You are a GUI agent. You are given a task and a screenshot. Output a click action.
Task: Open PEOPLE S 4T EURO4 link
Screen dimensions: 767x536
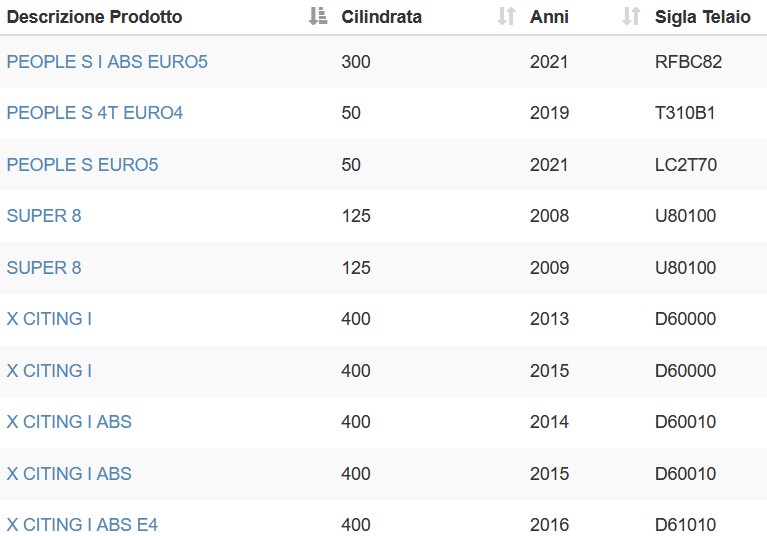tap(95, 113)
